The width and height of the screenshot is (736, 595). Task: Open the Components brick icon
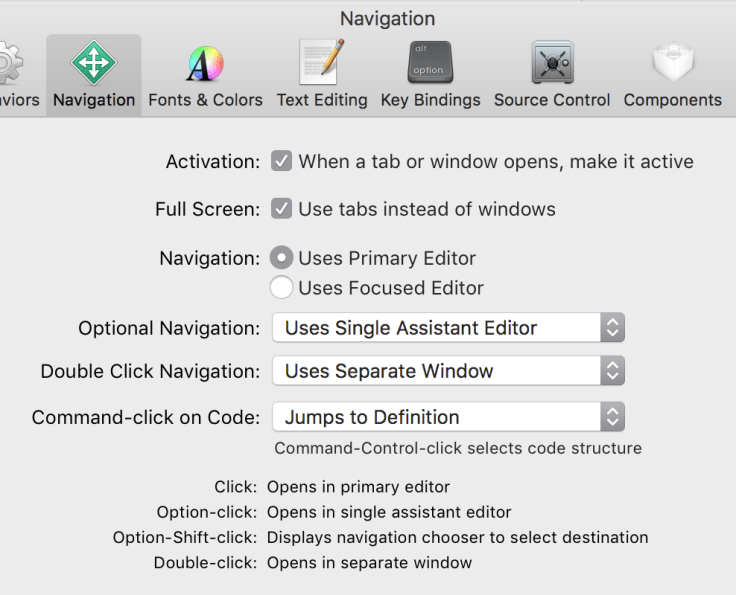672,64
